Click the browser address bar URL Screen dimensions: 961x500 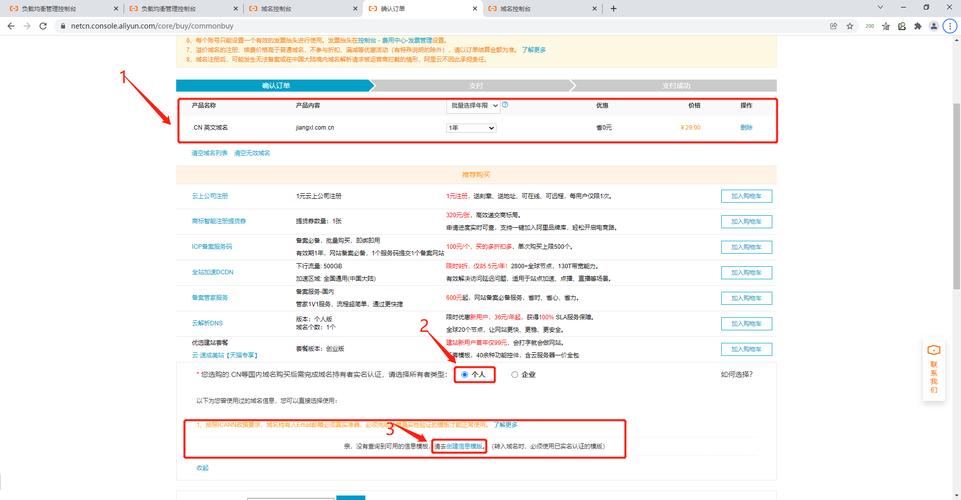coord(200,26)
